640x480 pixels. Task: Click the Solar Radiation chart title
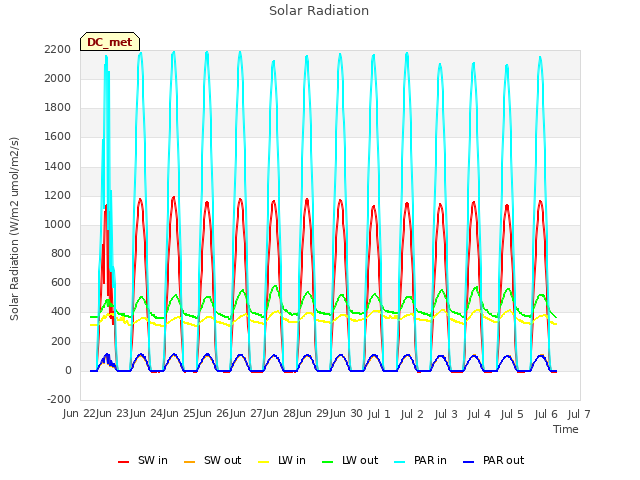coord(319,11)
